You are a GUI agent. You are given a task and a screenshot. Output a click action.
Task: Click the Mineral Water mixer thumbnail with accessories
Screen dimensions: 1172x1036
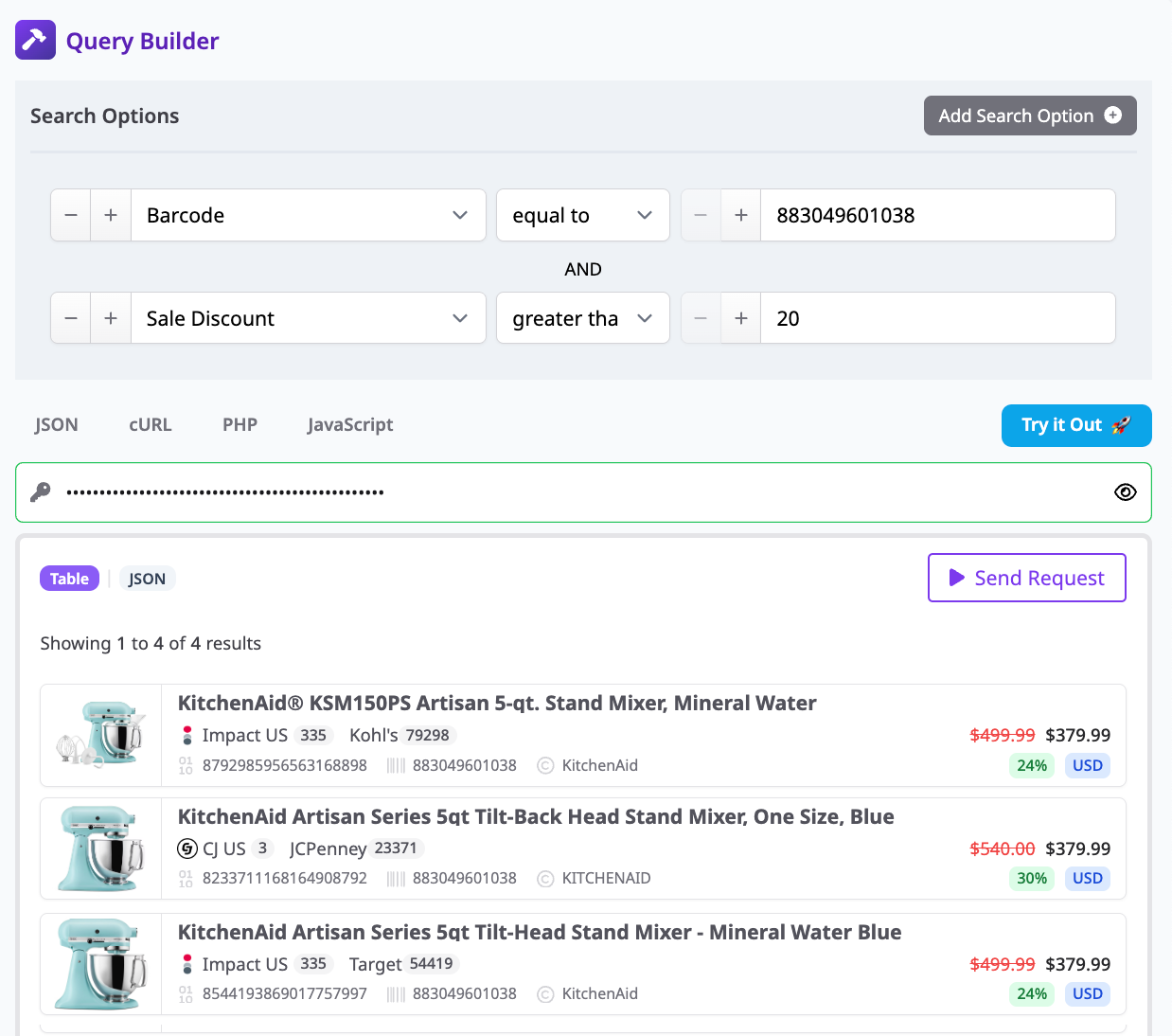[x=101, y=735]
